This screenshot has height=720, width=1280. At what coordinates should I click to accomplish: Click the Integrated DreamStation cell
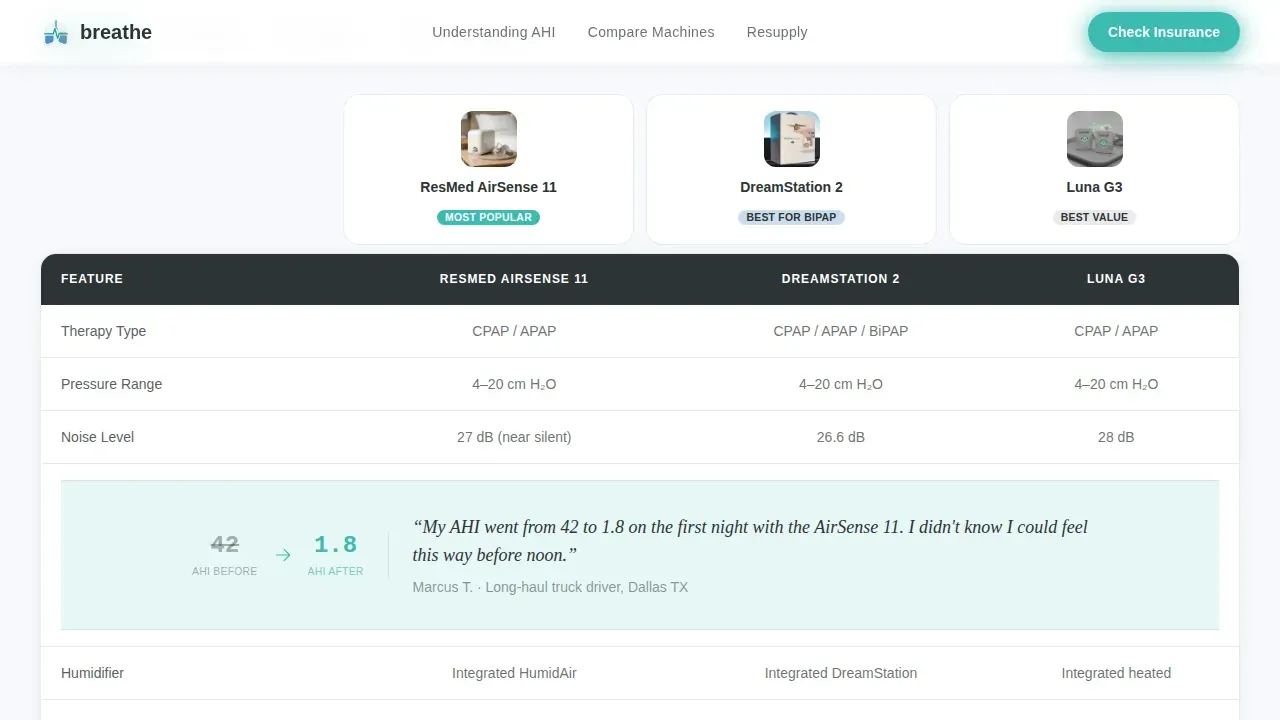841,673
